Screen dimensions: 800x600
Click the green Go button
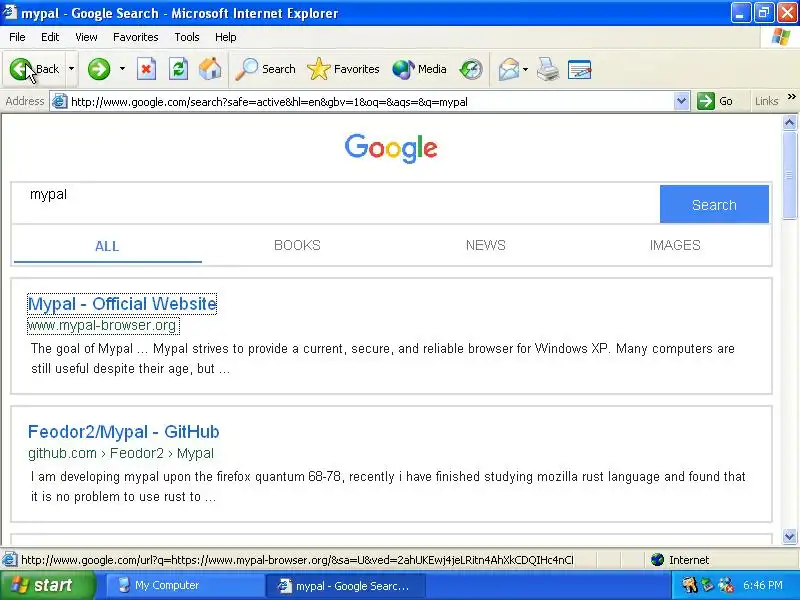[715, 101]
